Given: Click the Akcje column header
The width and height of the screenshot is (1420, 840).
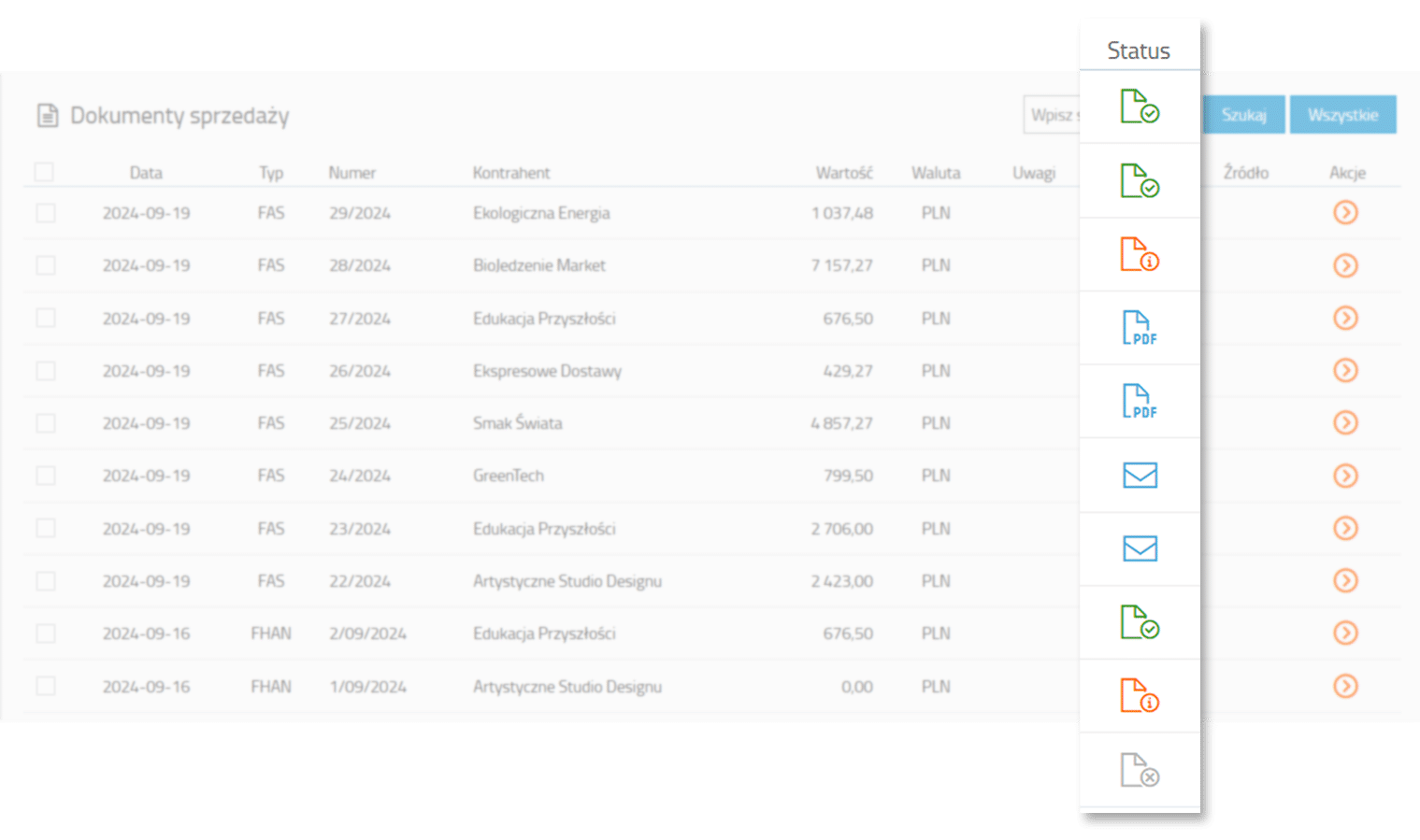Looking at the screenshot, I should click(1348, 173).
